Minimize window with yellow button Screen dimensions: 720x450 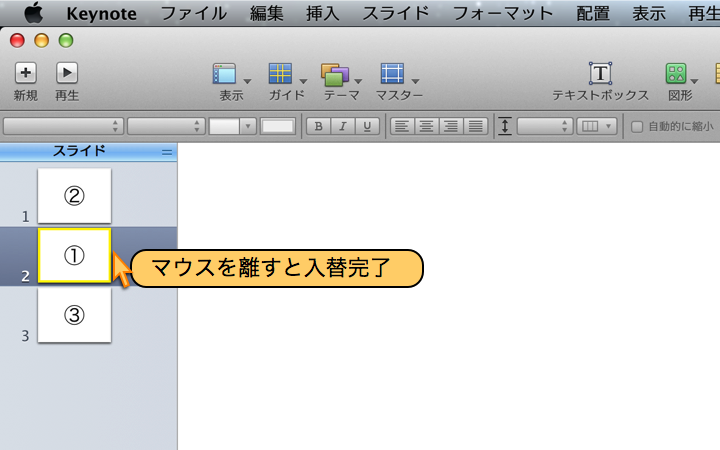pos(41,40)
